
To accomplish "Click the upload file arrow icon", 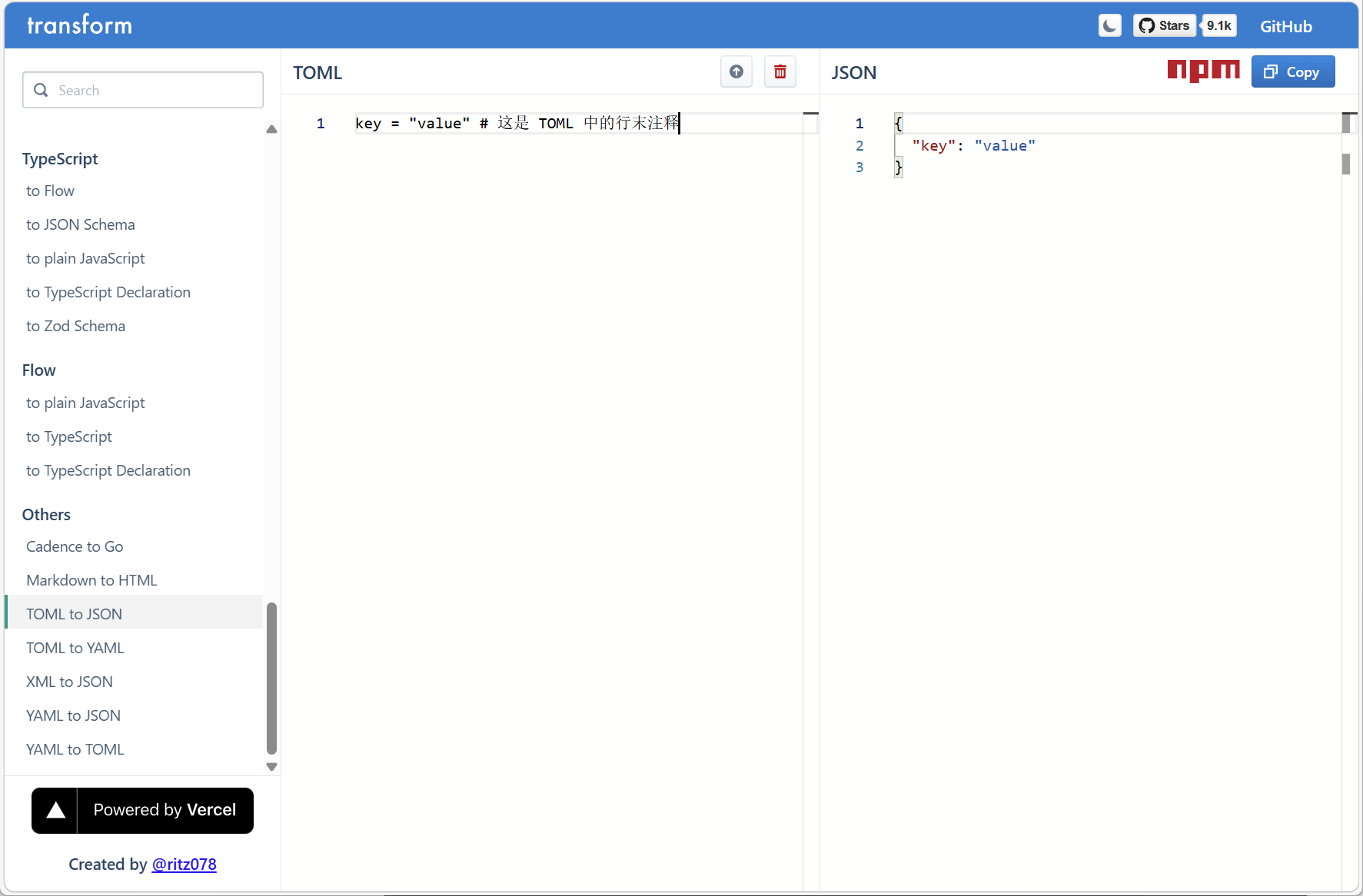I will (x=736, y=72).
